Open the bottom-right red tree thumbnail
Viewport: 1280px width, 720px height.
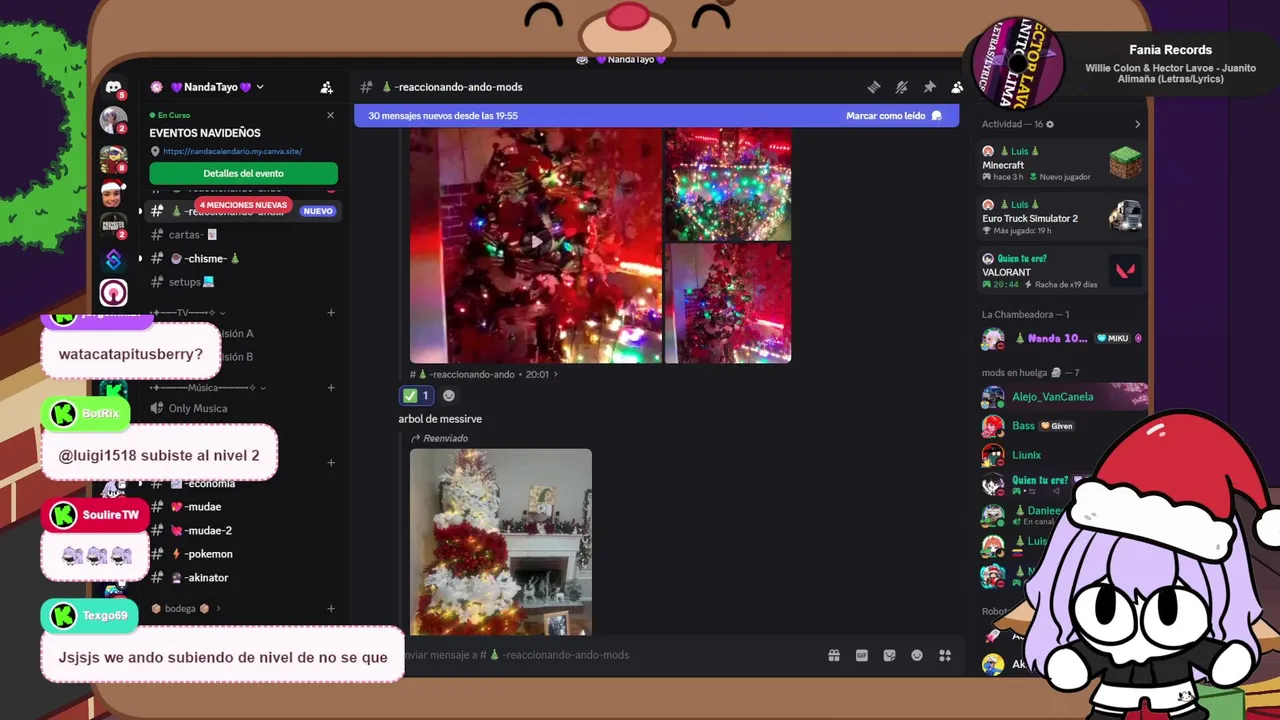(x=728, y=303)
